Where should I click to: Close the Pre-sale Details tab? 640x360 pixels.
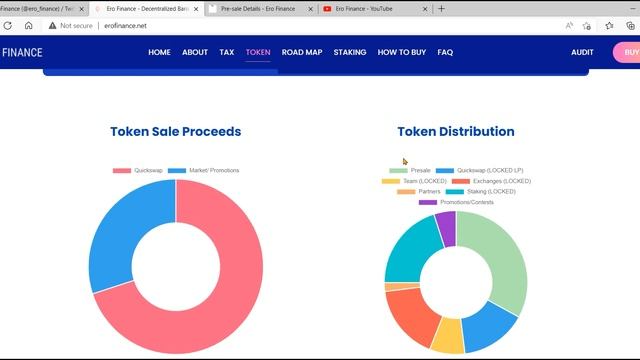tap(311, 9)
